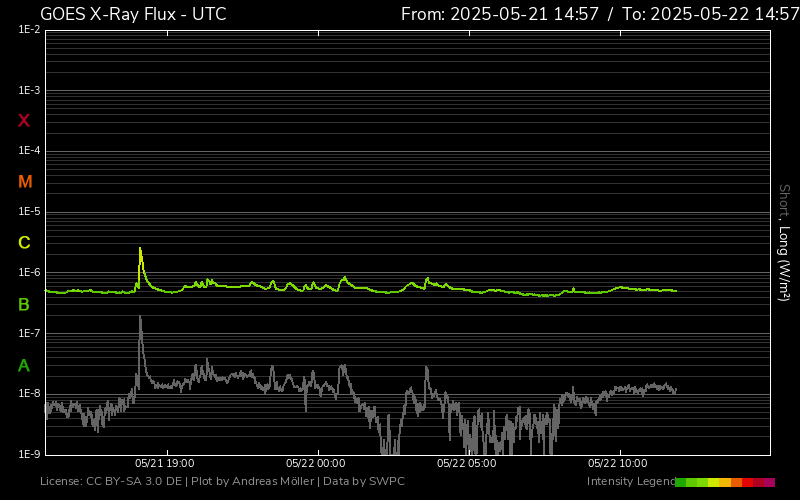The image size is (800, 500).
Task: Click the orange M flare class label
Action: [x=25, y=182]
